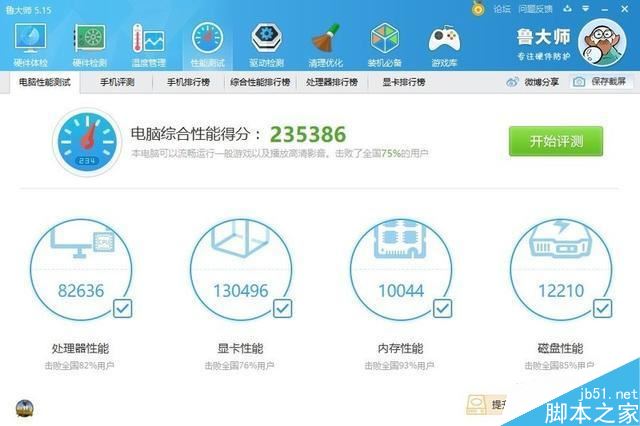Open the 问题反馈 feedback link
This screenshot has width=640, height=426.
[535, 9]
